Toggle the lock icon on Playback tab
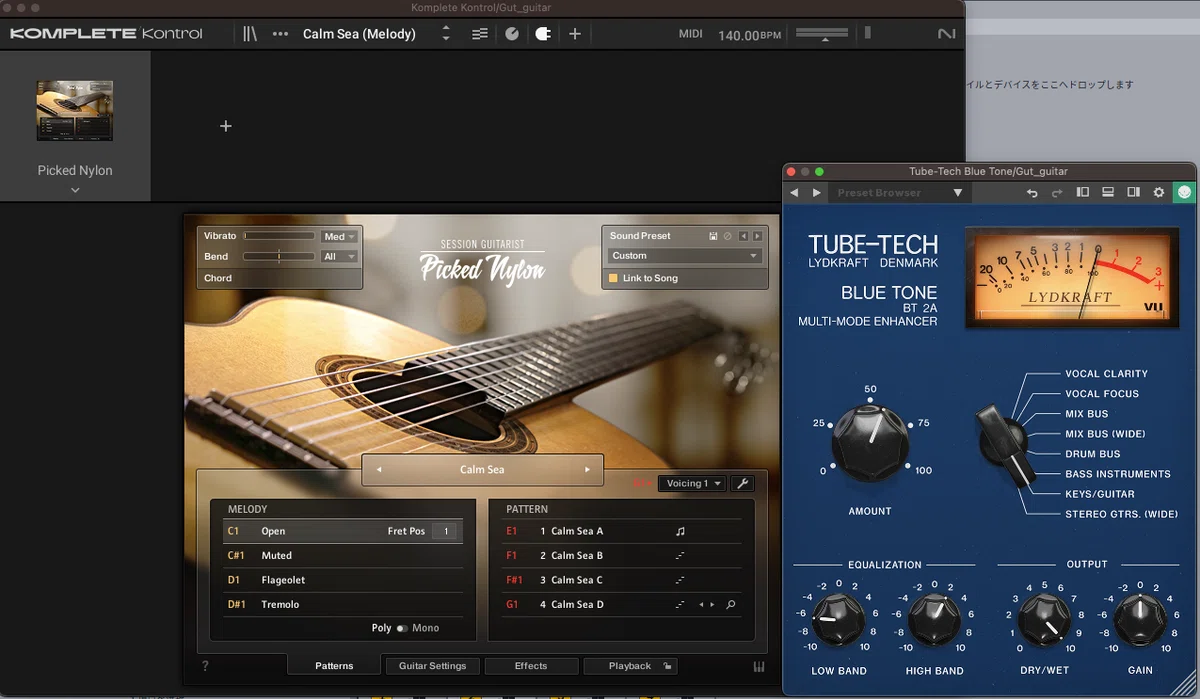 [667, 665]
